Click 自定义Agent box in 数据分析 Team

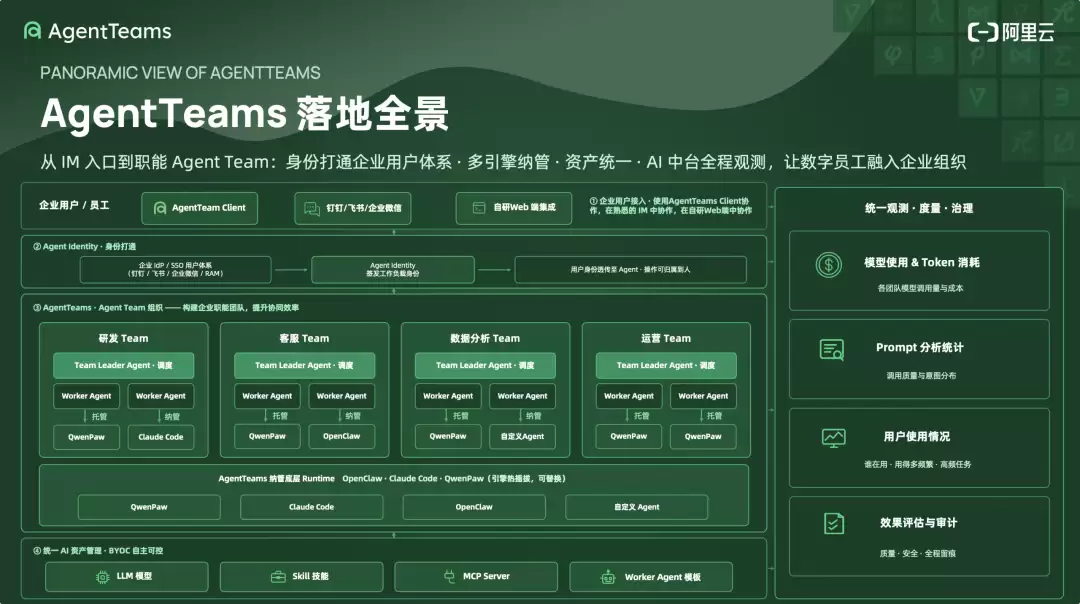(x=522, y=436)
